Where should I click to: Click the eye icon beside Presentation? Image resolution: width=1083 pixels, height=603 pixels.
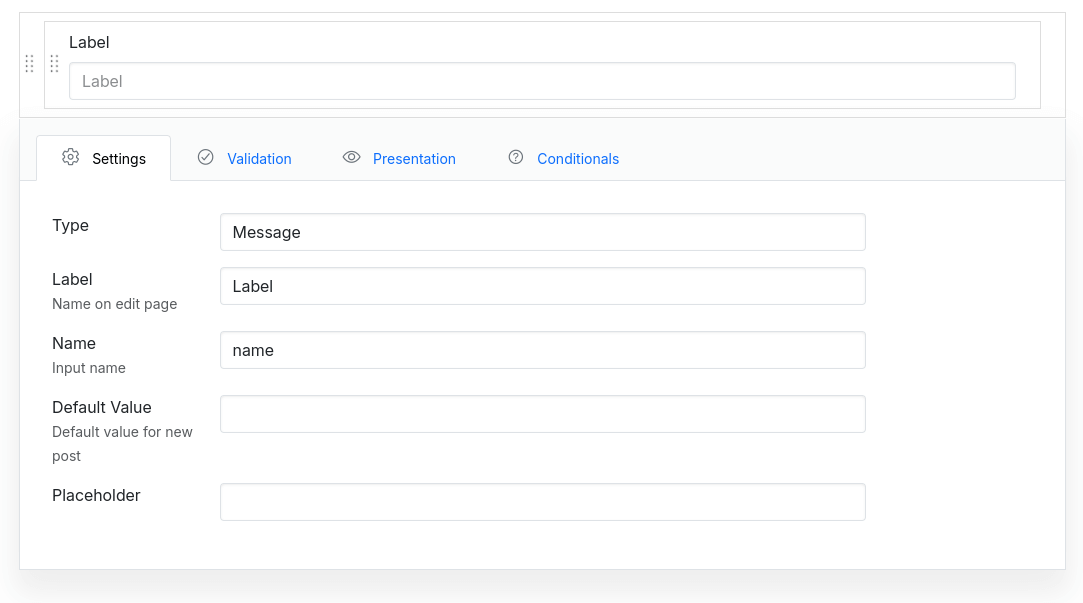pyautogui.click(x=351, y=157)
